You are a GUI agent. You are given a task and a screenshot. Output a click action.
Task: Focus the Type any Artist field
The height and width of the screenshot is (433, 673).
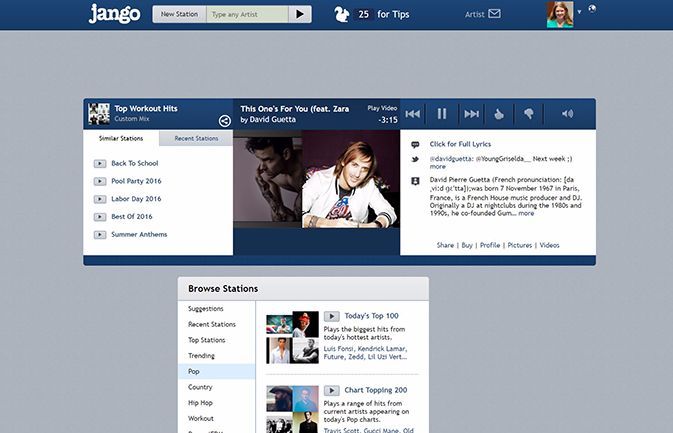pos(247,14)
